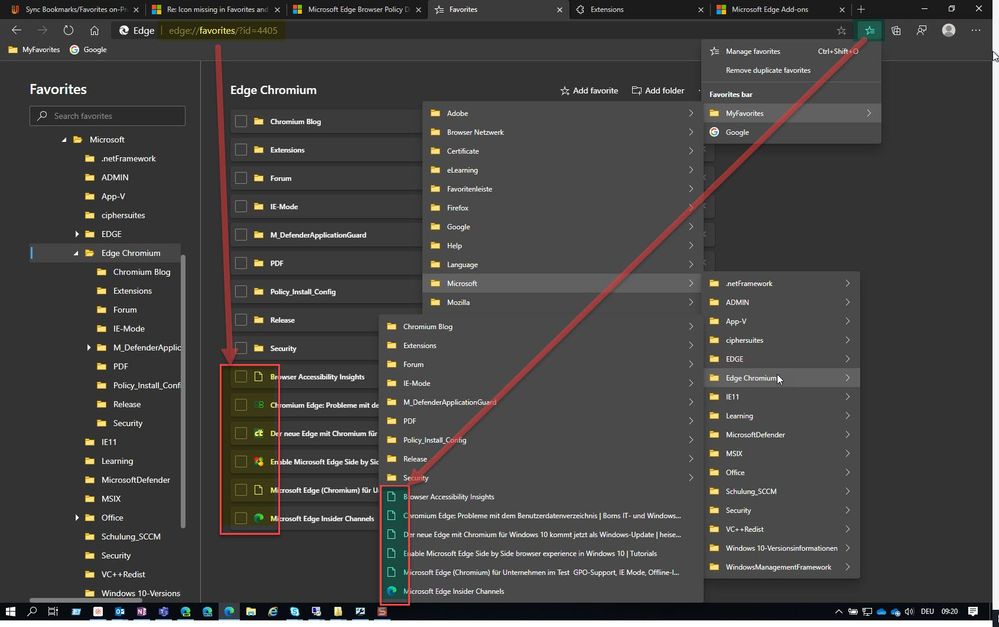Screen dimensions: 999x627
Task: Open the Enable Microsoft Edge Side by Side Tutorials link
Action: click(542, 553)
